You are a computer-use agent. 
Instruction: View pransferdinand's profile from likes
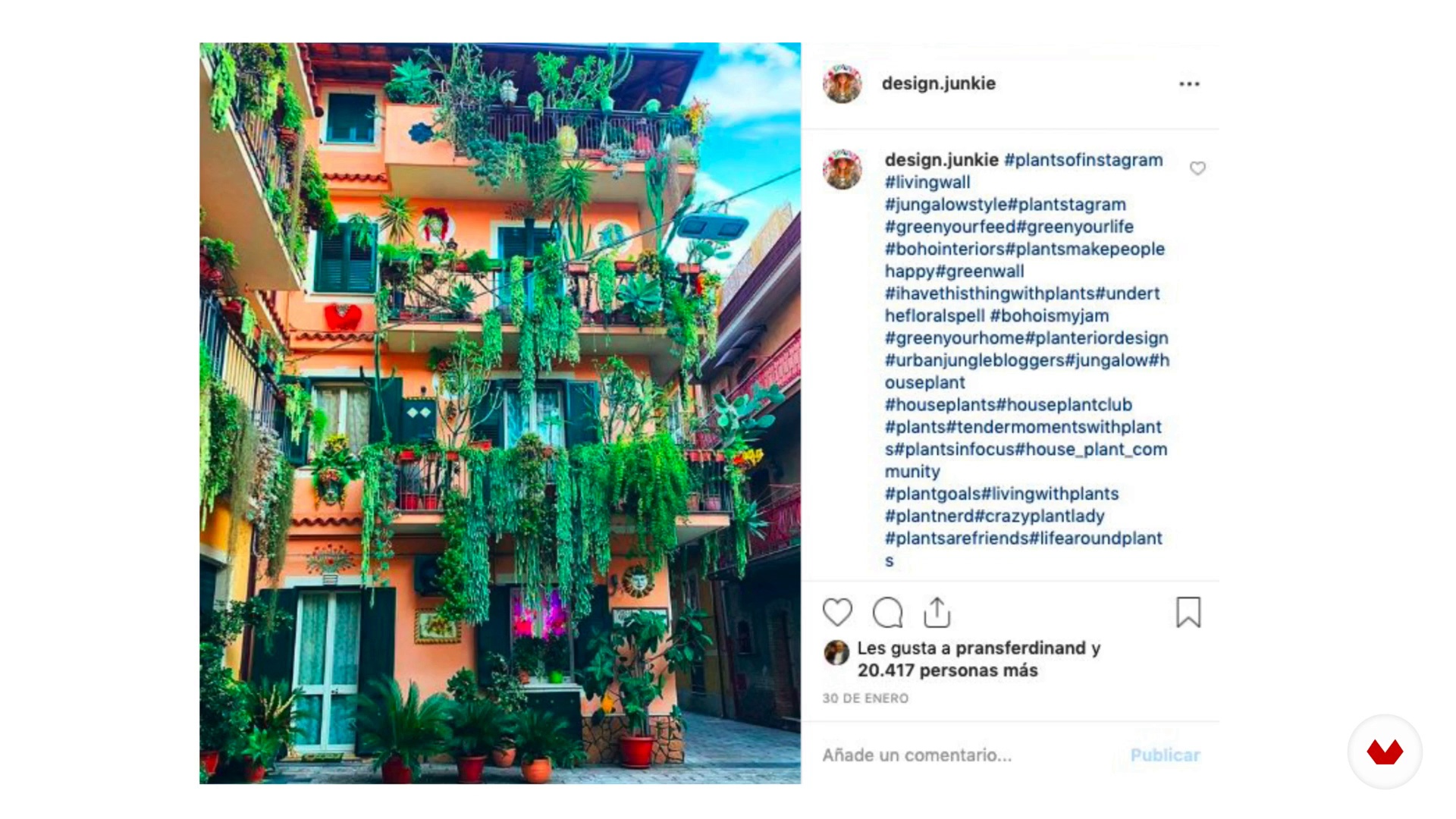(1021, 648)
